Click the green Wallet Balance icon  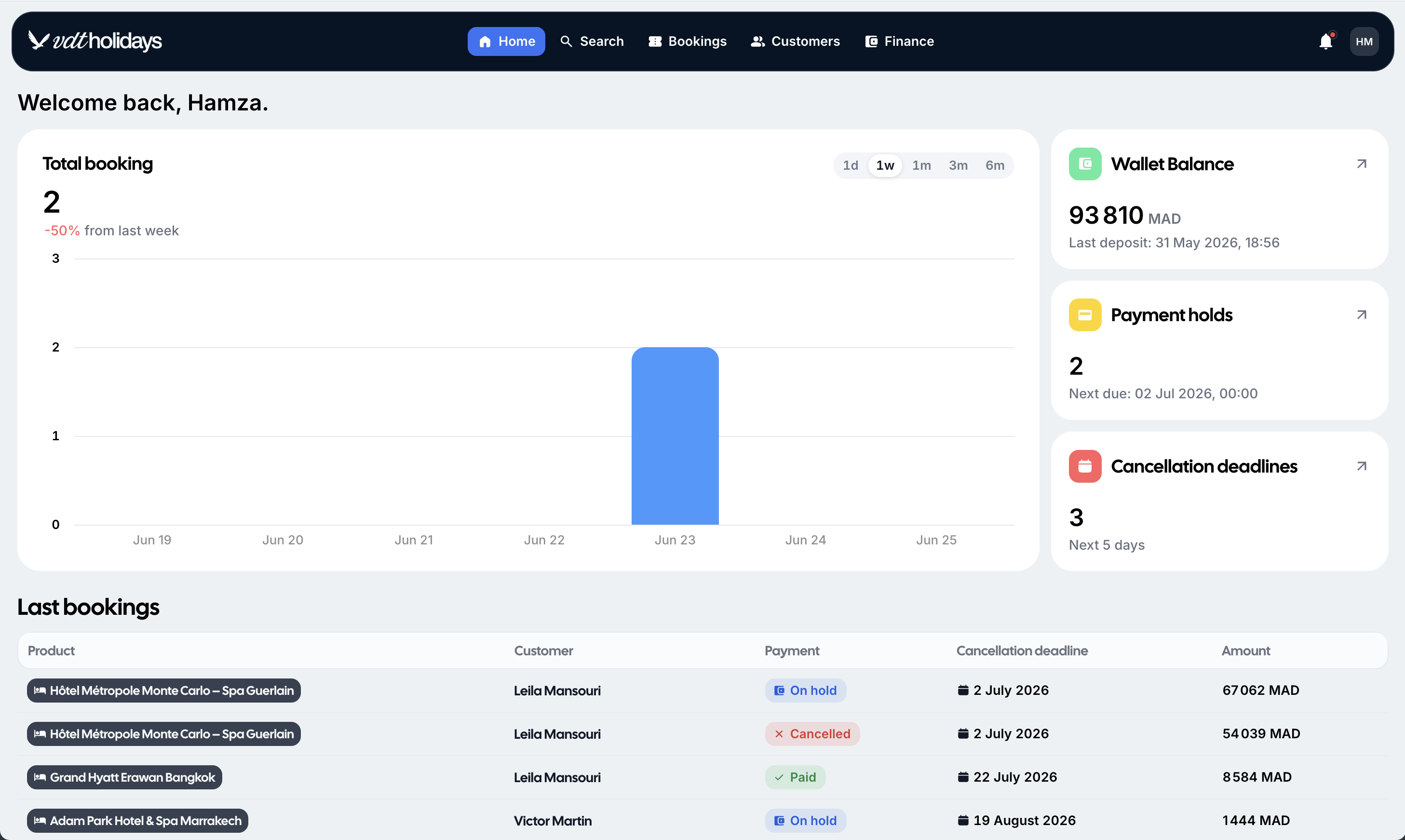click(x=1085, y=164)
